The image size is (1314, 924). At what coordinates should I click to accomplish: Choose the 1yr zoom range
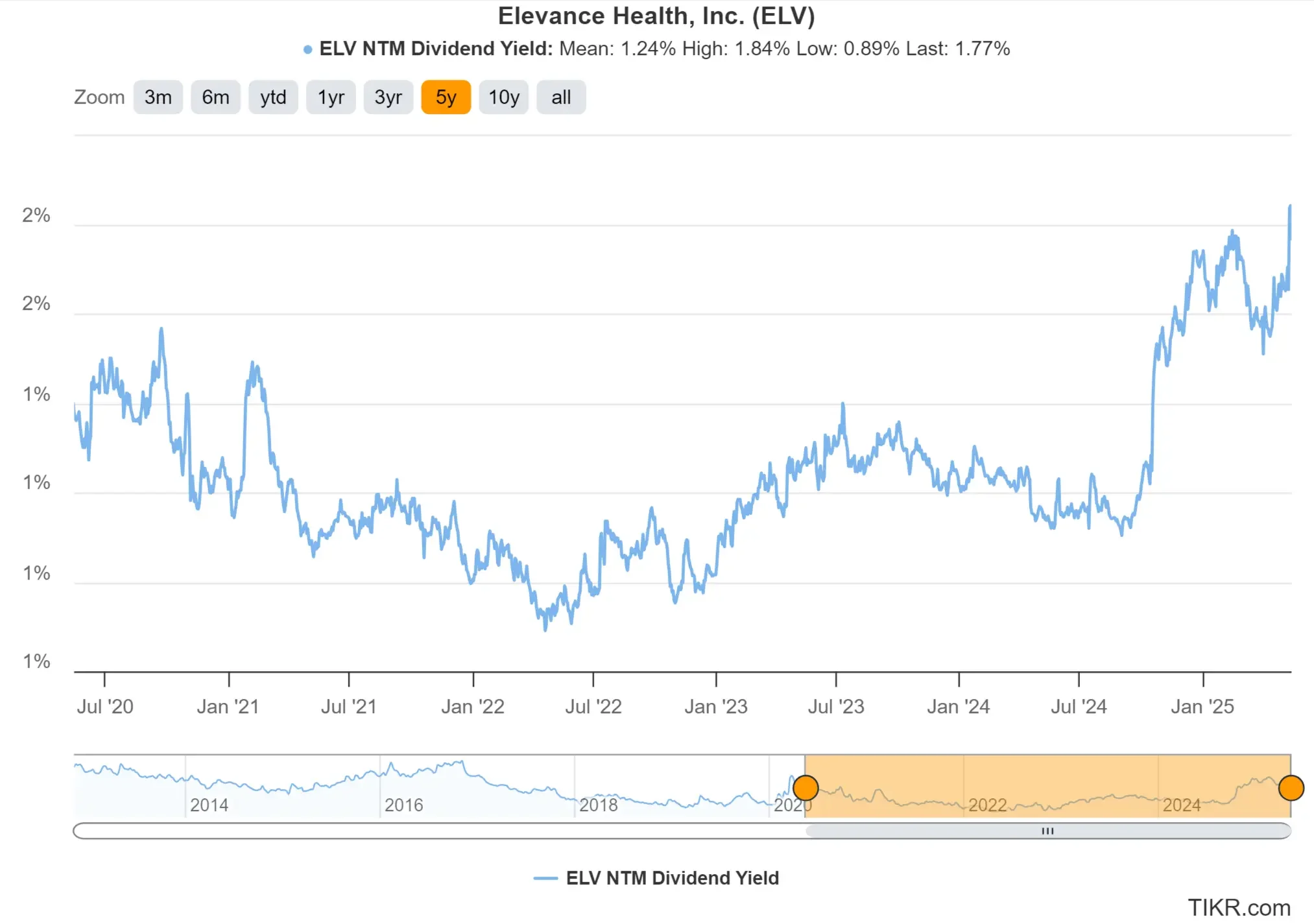pos(331,97)
